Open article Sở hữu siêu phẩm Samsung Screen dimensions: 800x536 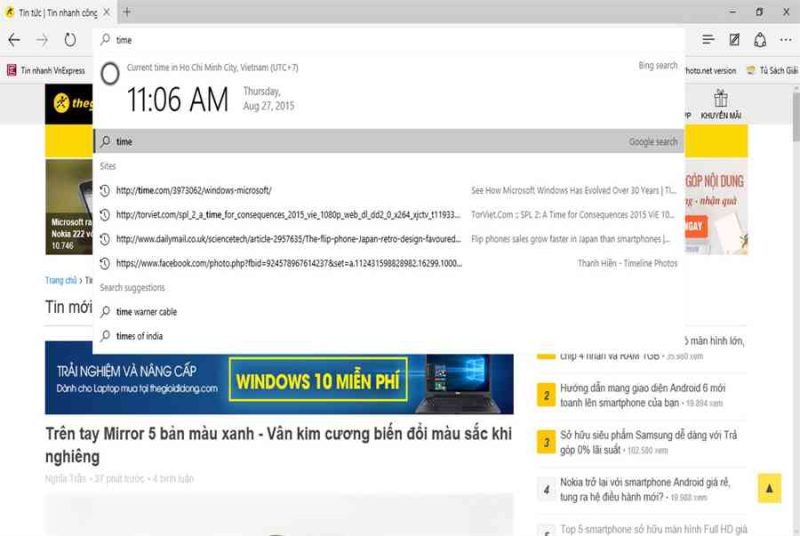tap(648, 442)
